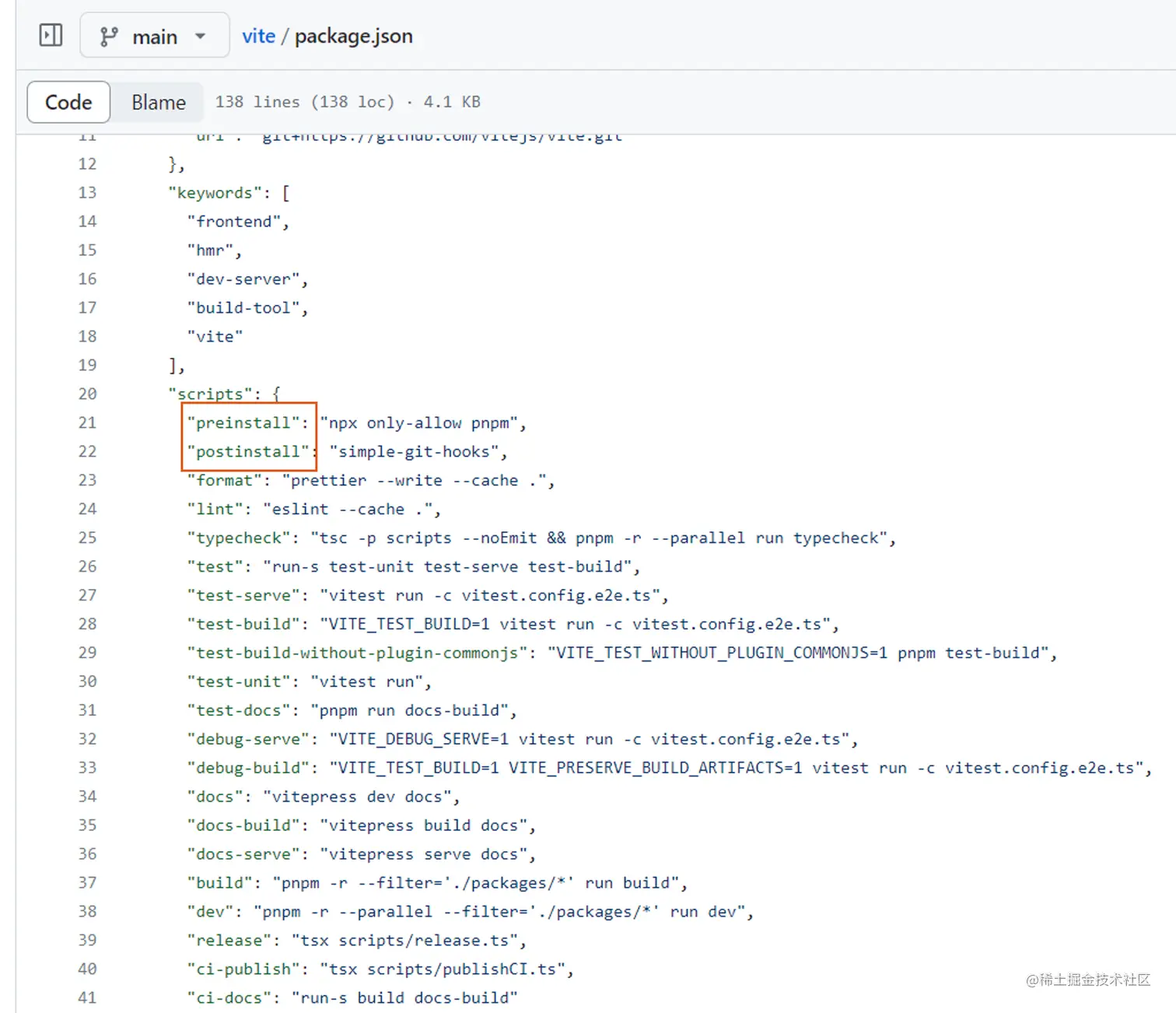Switch to the Code view tab

[x=68, y=102]
